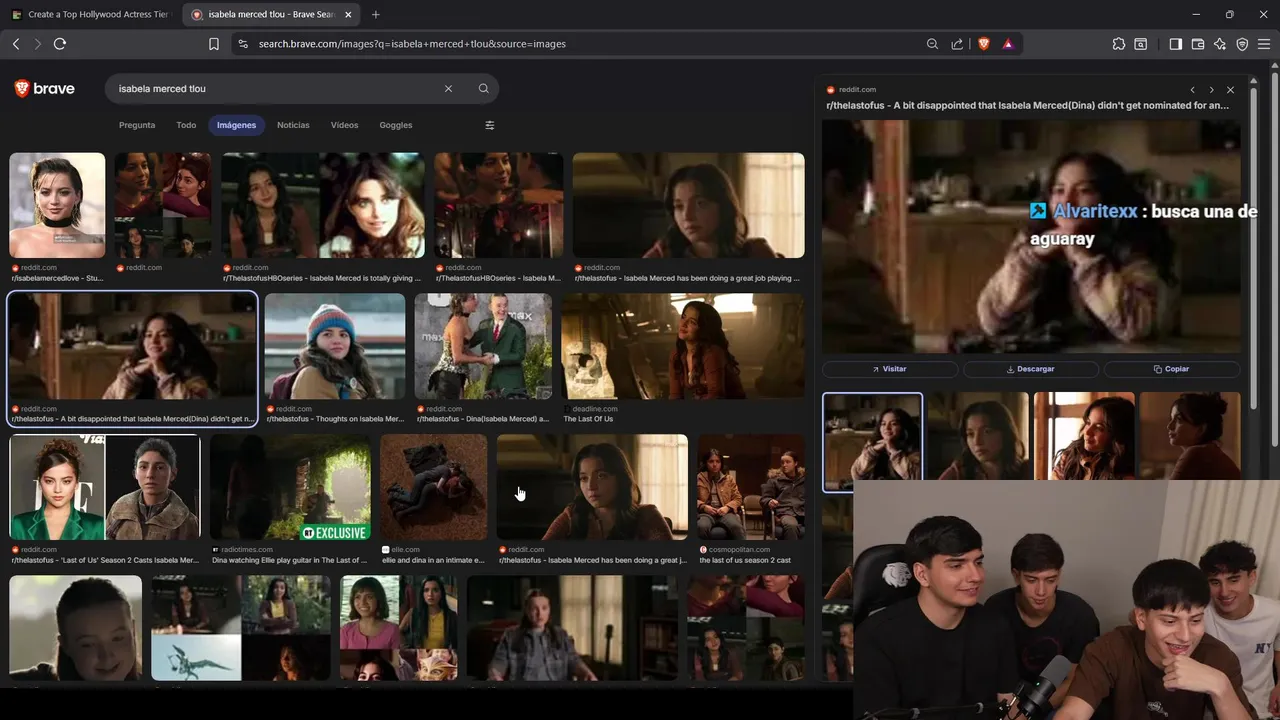
Task: Reload the Brave search page
Action: (x=60, y=44)
